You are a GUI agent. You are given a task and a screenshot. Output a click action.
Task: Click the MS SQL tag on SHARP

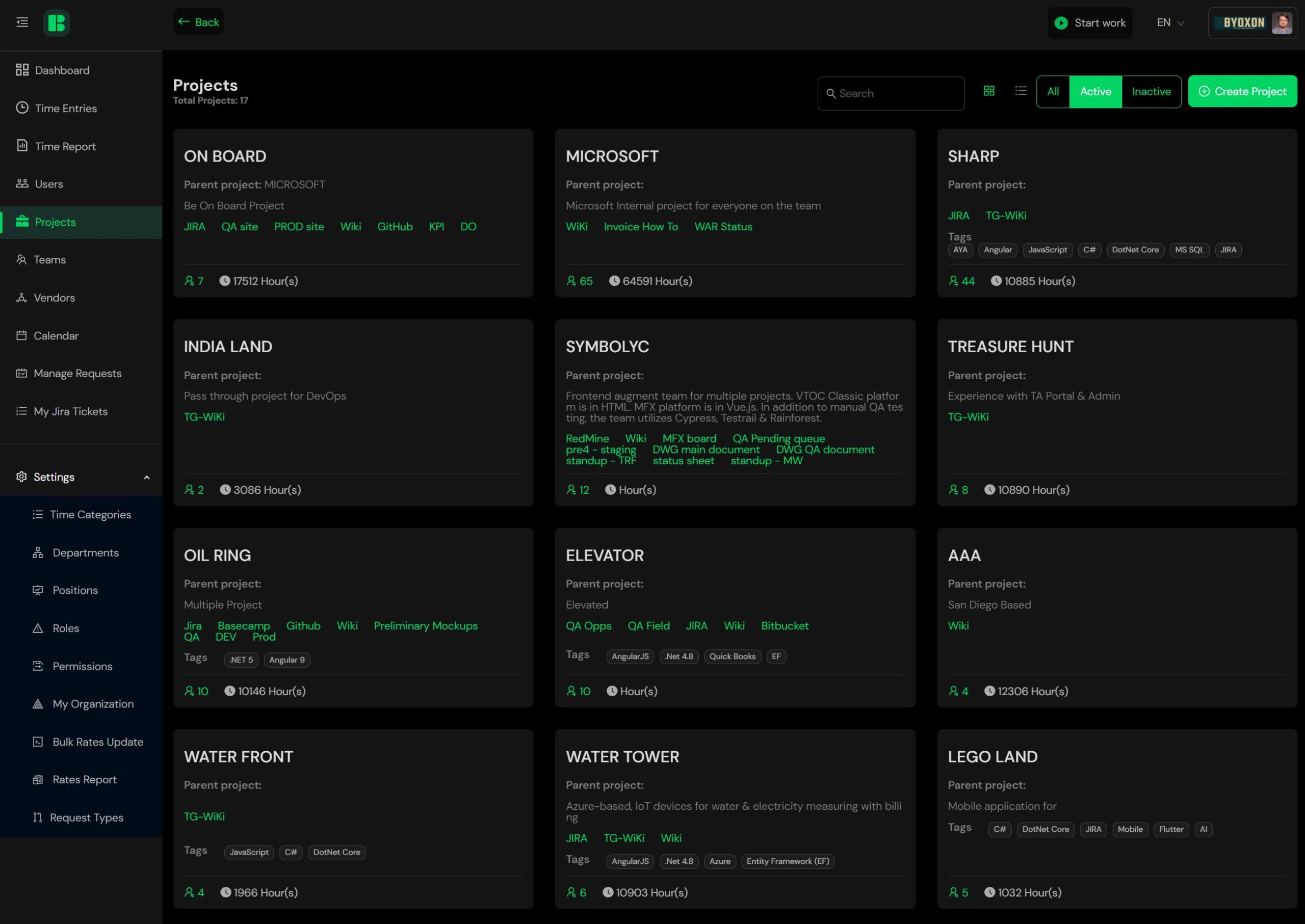pyautogui.click(x=1189, y=250)
